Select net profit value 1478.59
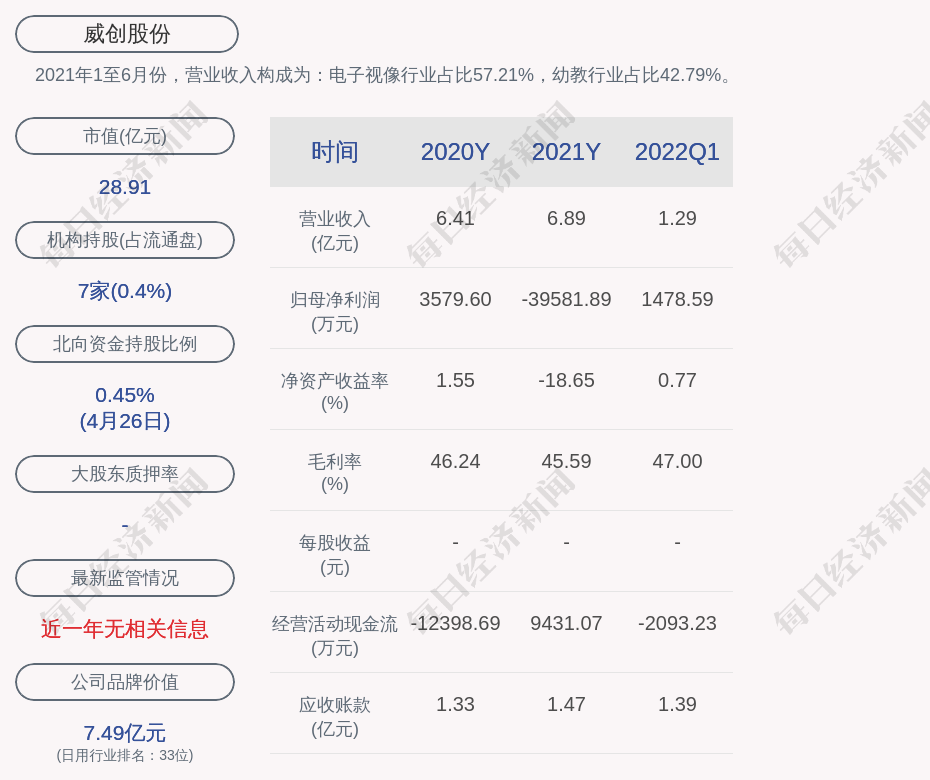Screen dimensions: 930x780 tap(677, 299)
